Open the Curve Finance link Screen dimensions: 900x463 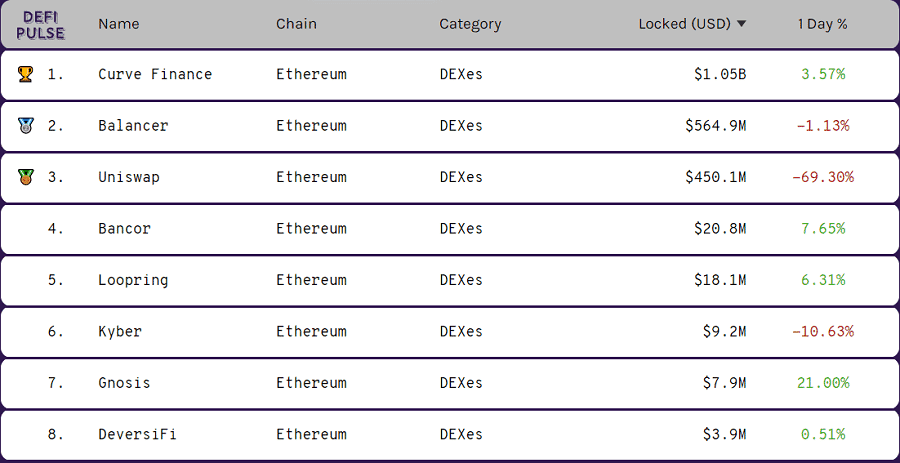tap(155, 74)
